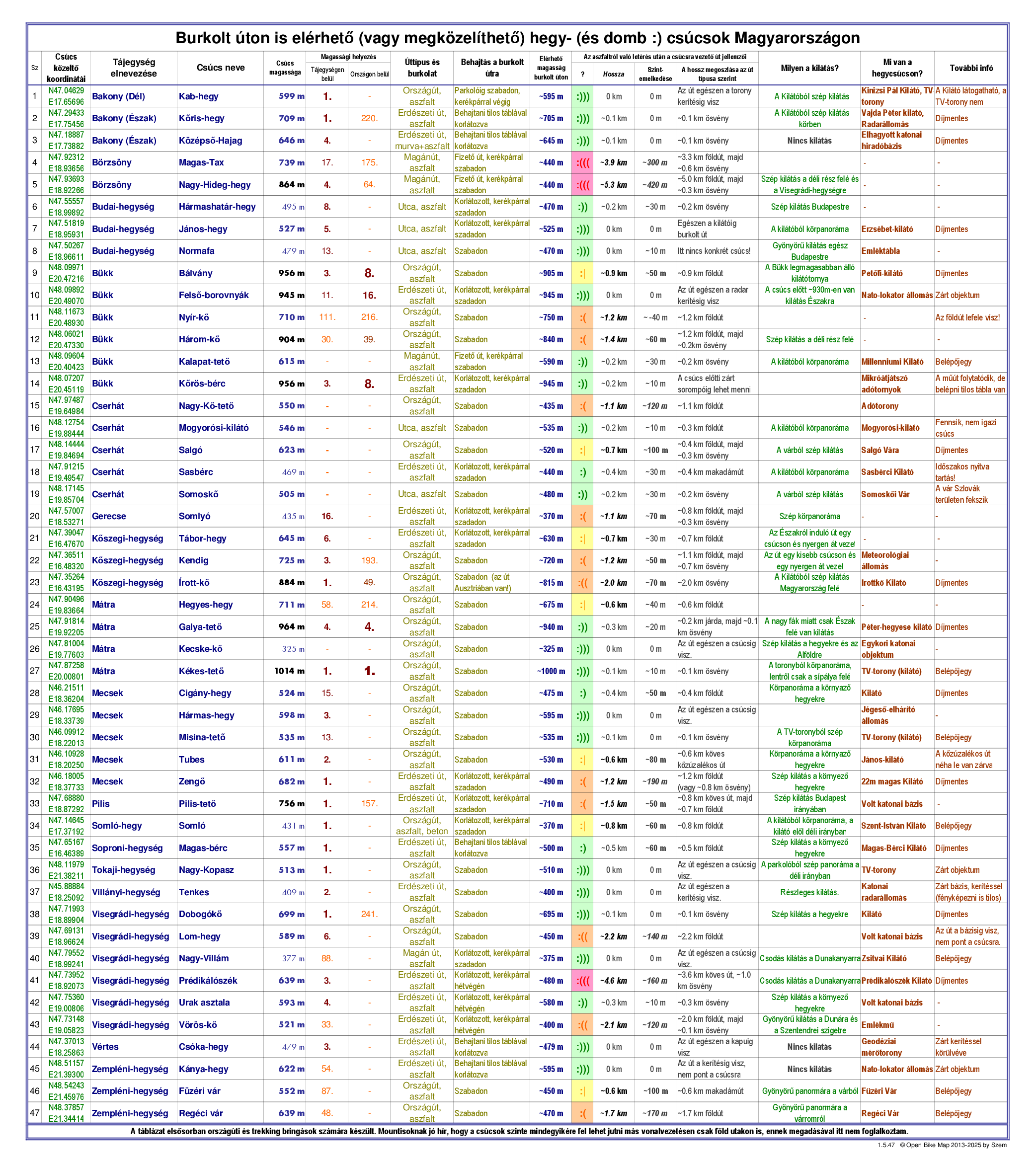Viewport: 1036px width, 1160px height.
Task: Click the Tájegység elnevezése column header
Action: click(x=133, y=68)
